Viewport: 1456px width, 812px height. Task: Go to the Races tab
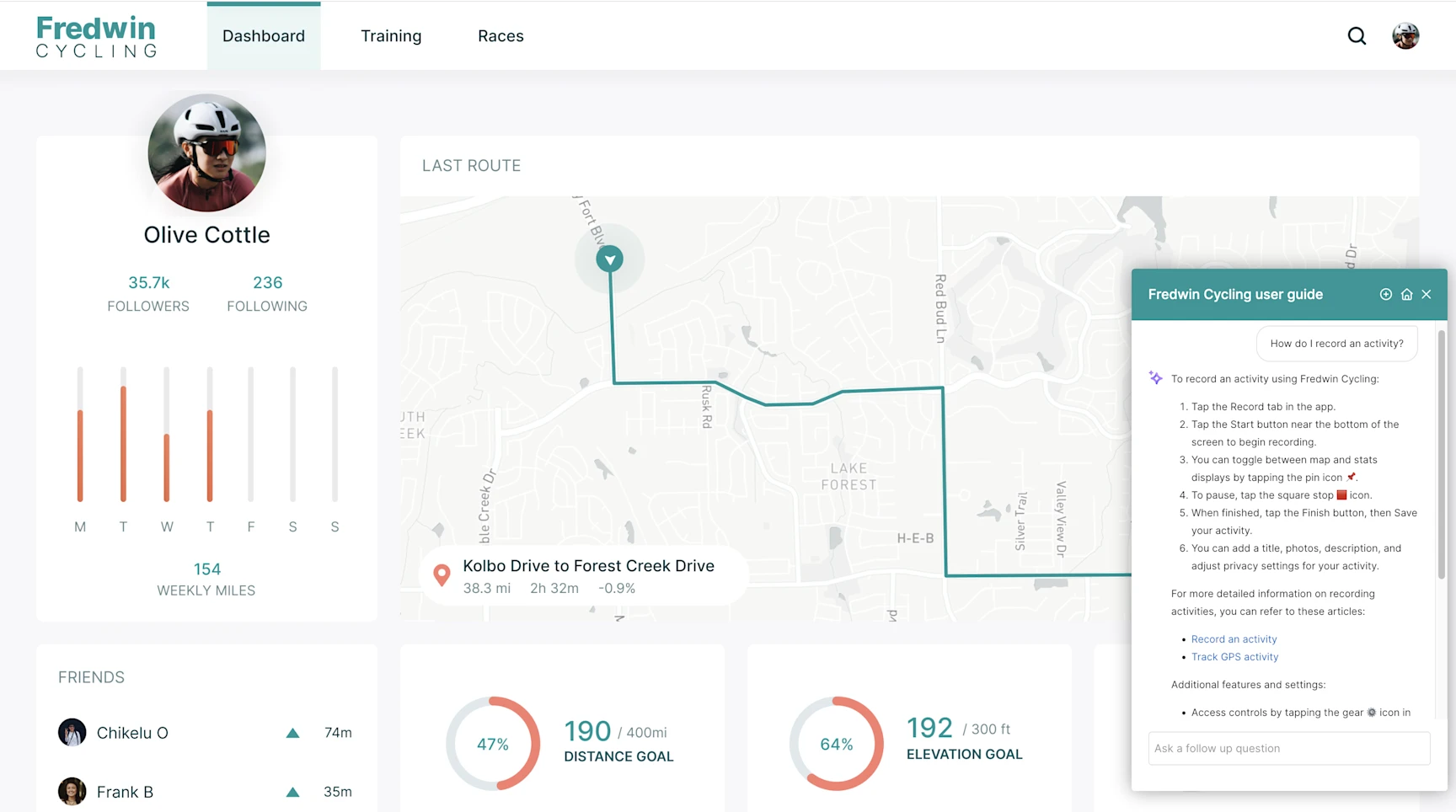[500, 36]
